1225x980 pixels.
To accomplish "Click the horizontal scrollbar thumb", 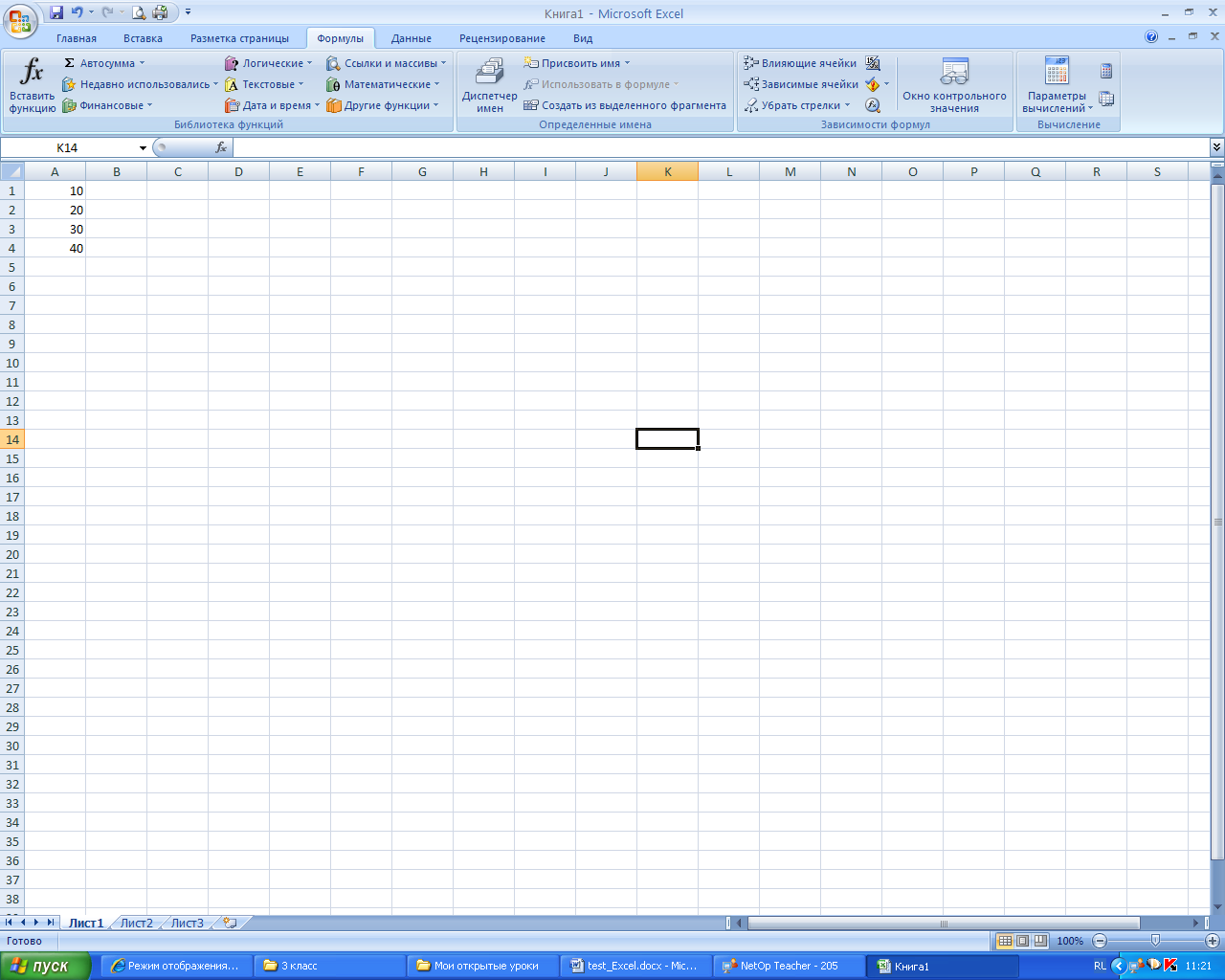I will (944, 924).
